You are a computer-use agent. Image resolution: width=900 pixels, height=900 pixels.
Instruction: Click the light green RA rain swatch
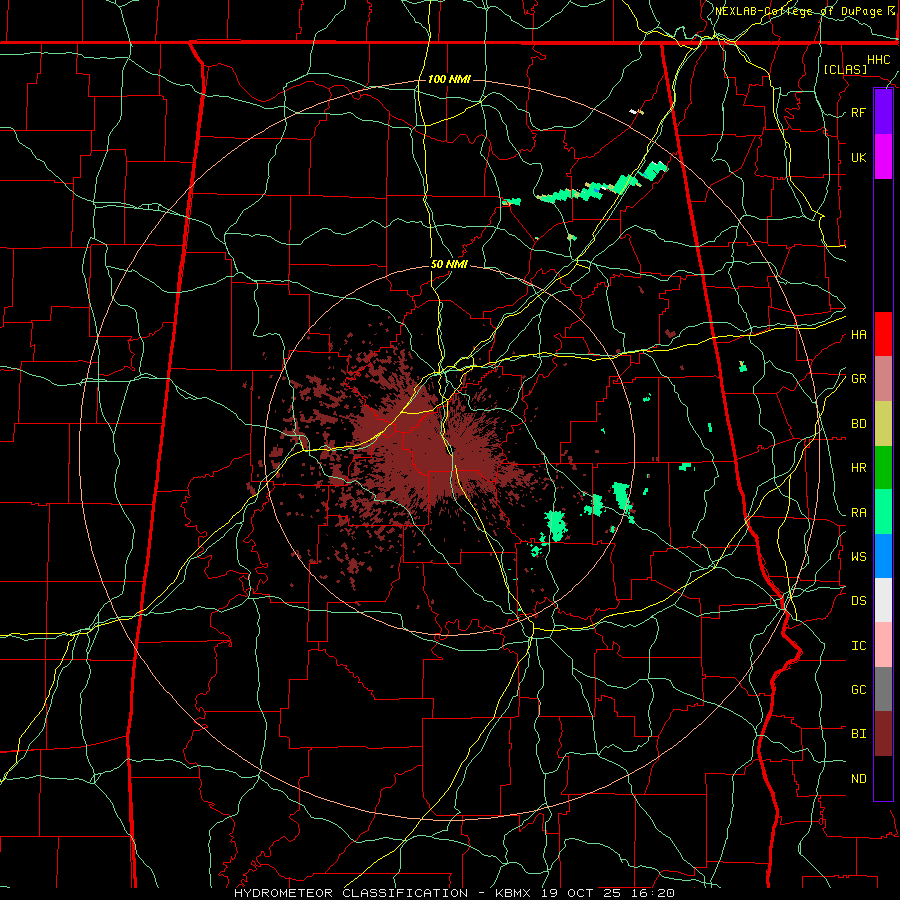pos(883,512)
